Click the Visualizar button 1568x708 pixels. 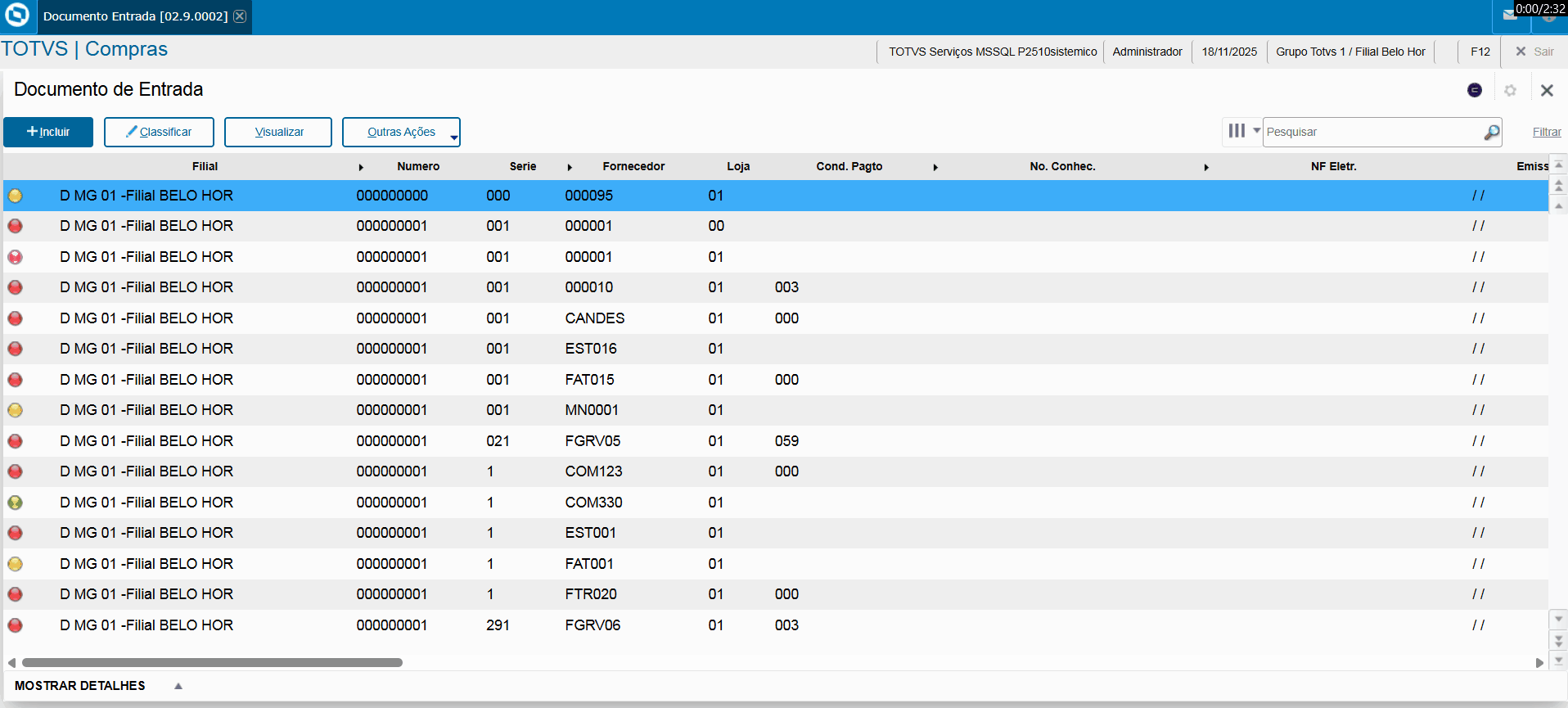[x=278, y=132]
